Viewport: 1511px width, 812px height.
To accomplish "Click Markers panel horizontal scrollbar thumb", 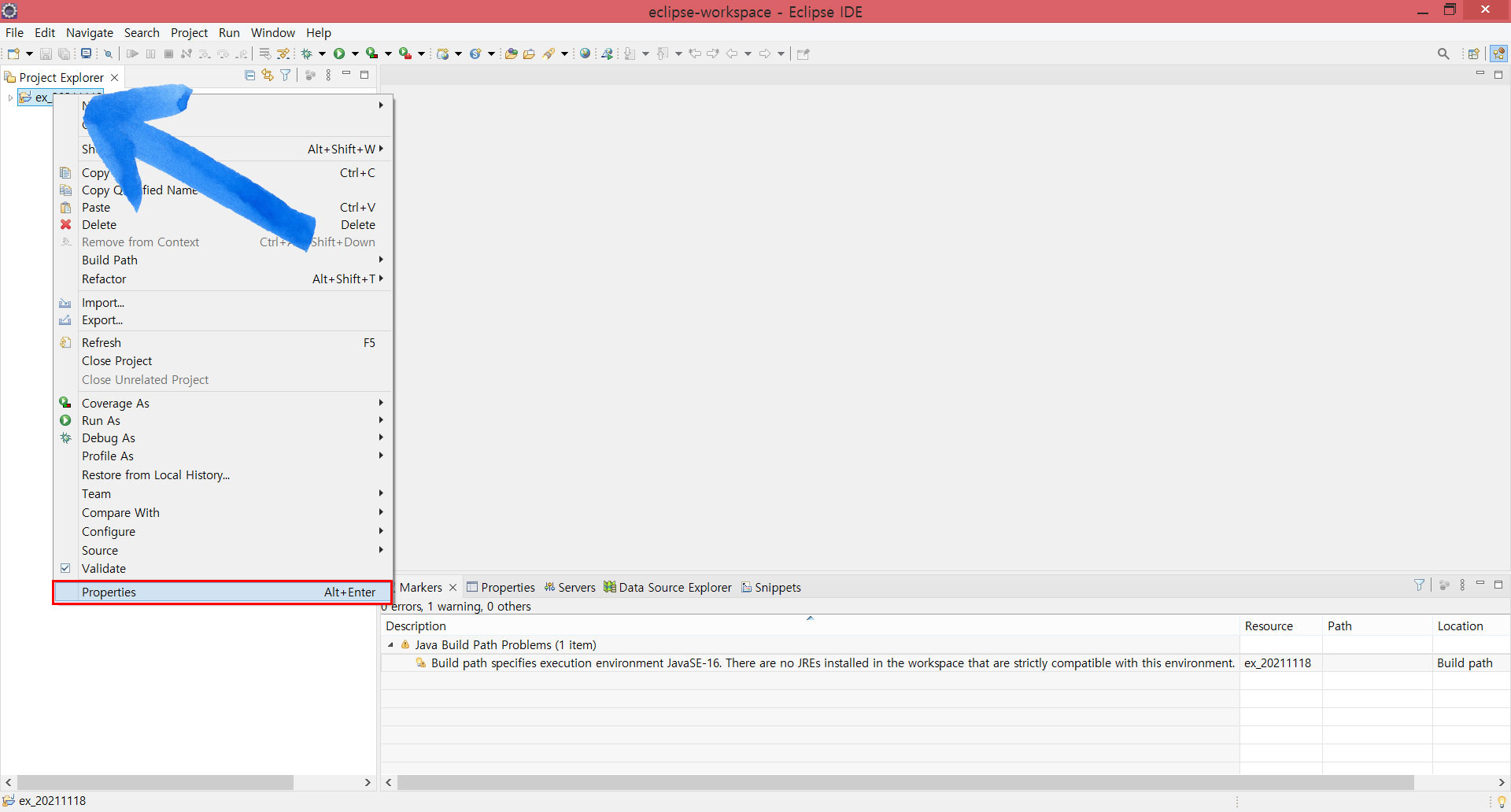I will [x=905, y=782].
